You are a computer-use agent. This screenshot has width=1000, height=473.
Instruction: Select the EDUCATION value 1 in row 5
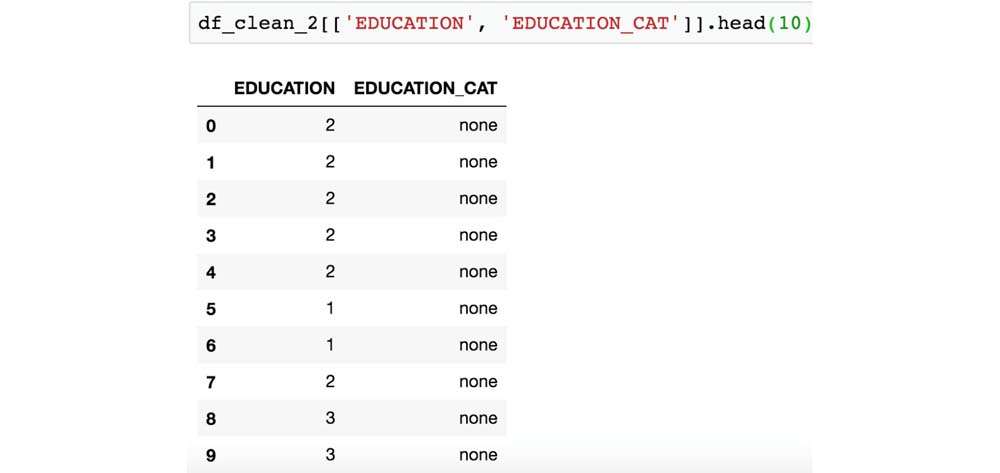click(330, 308)
